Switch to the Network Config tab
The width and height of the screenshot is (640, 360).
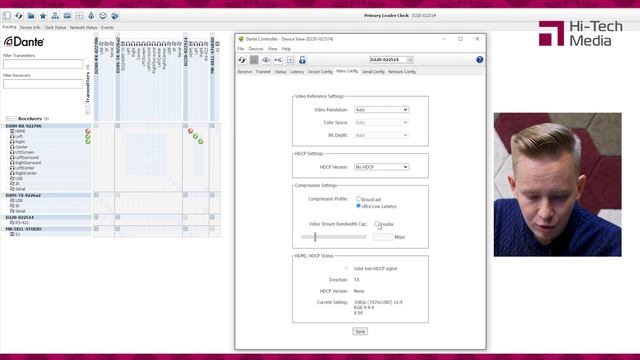[x=402, y=72]
